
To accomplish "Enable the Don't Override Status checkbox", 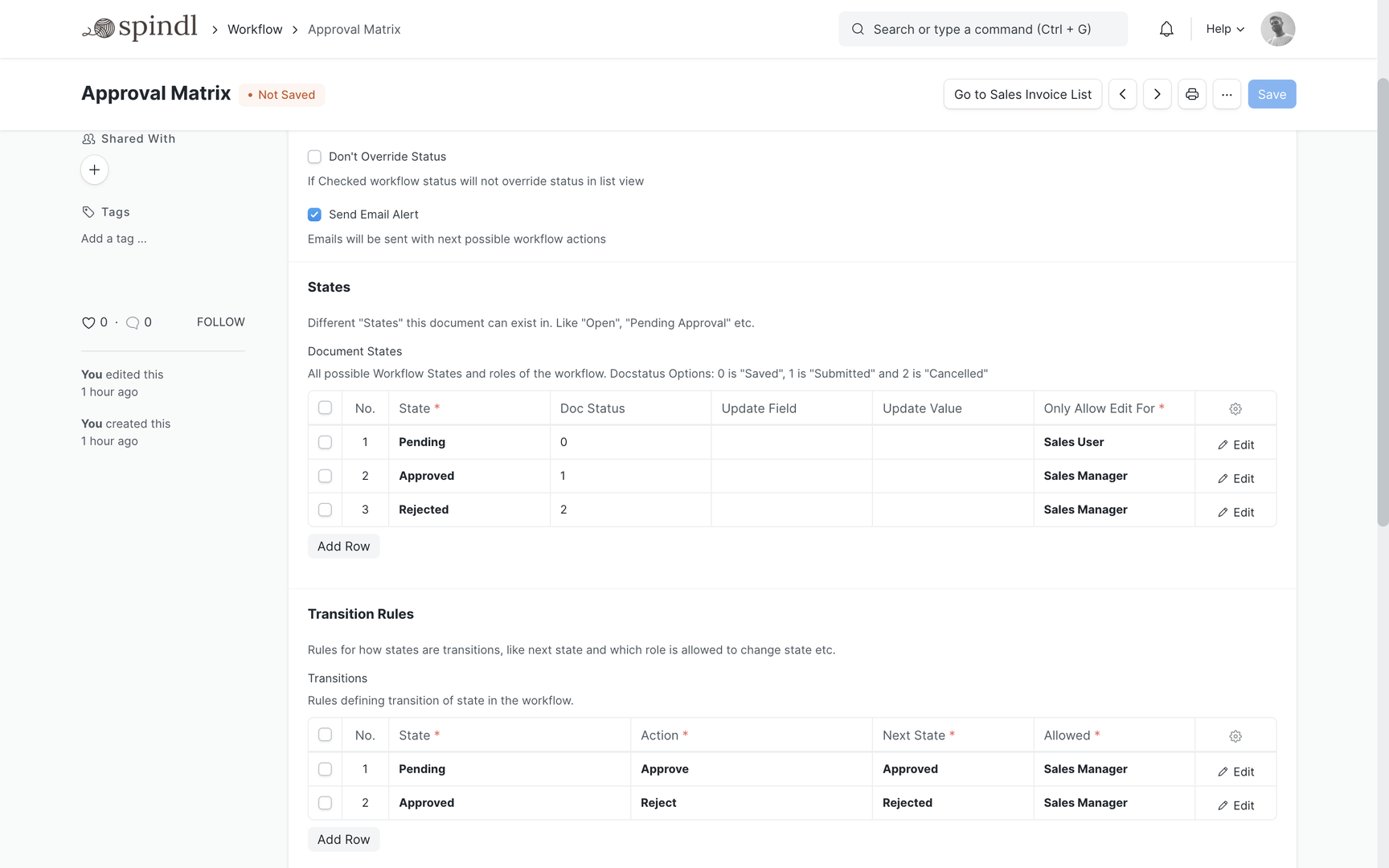I will [314, 156].
